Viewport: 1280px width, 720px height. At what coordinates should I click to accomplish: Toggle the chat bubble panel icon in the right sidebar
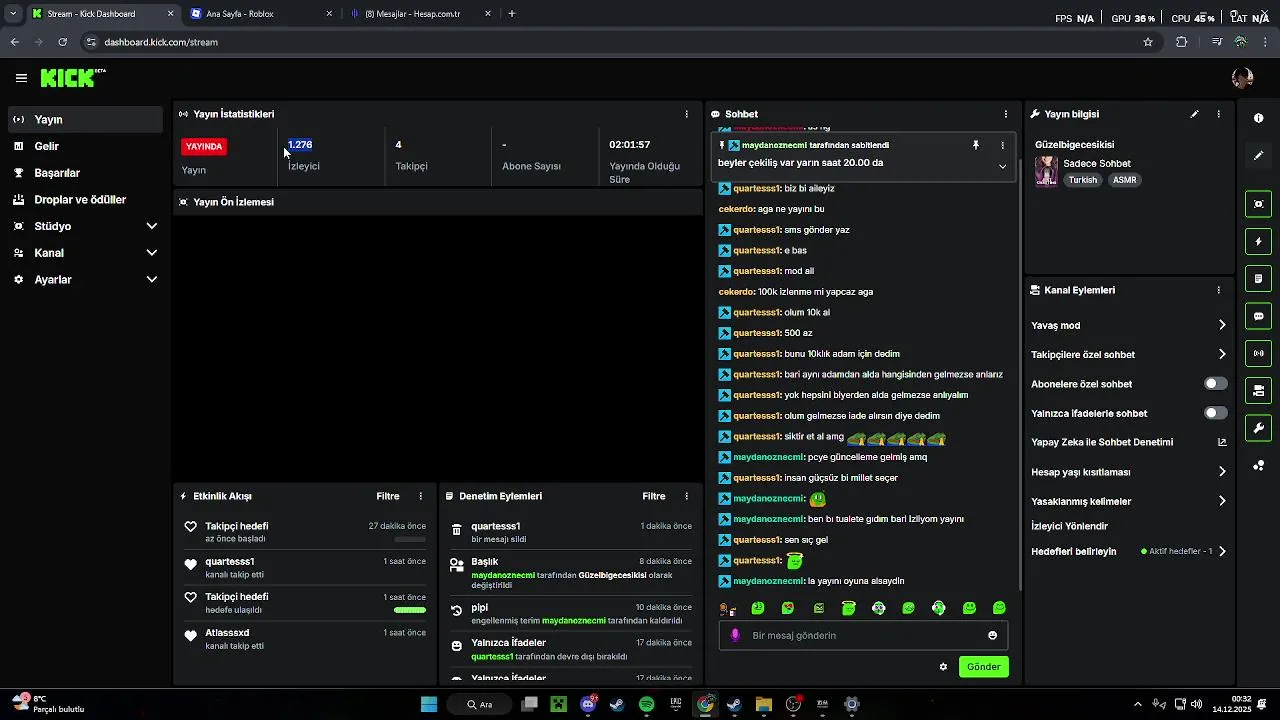coord(1258,316)
